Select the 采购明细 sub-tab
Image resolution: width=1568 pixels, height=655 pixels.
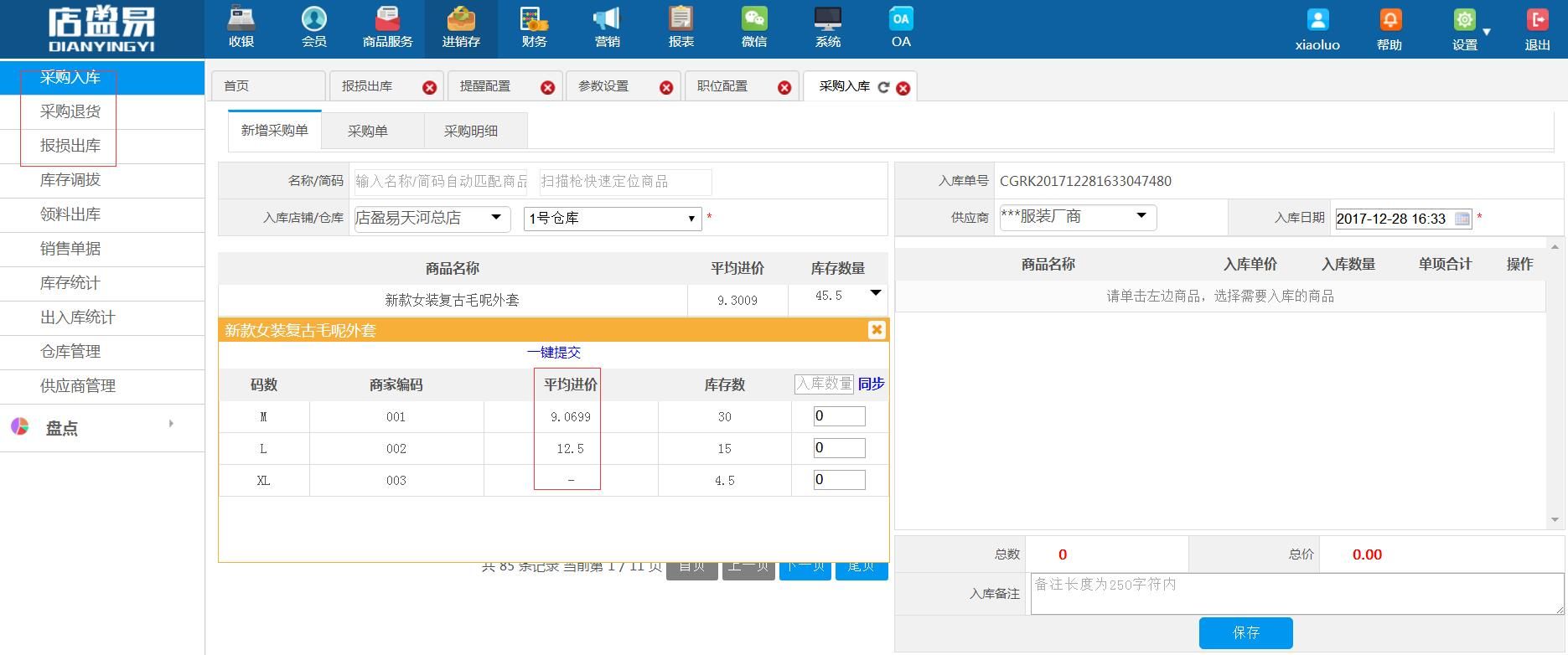pos(471,132)
